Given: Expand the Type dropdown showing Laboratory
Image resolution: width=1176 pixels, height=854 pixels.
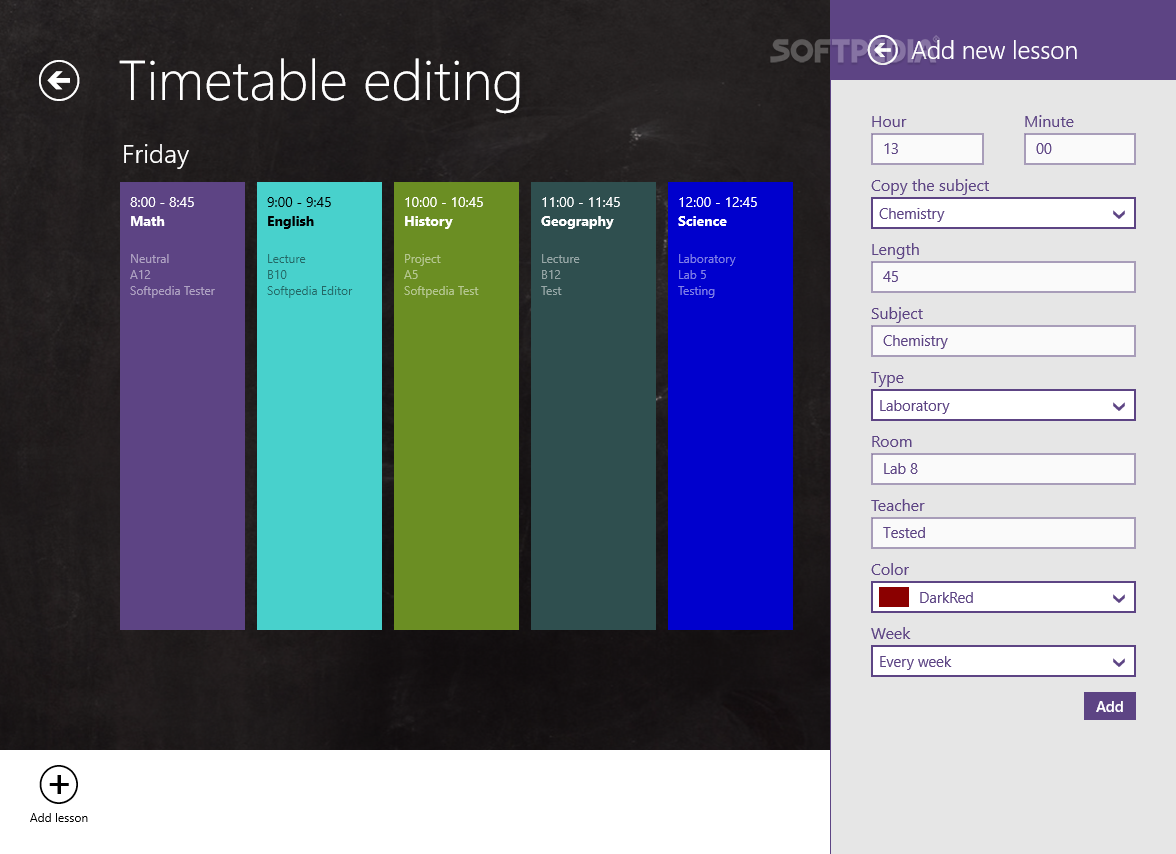Looking at the screenshot, I should (1003, 406).
